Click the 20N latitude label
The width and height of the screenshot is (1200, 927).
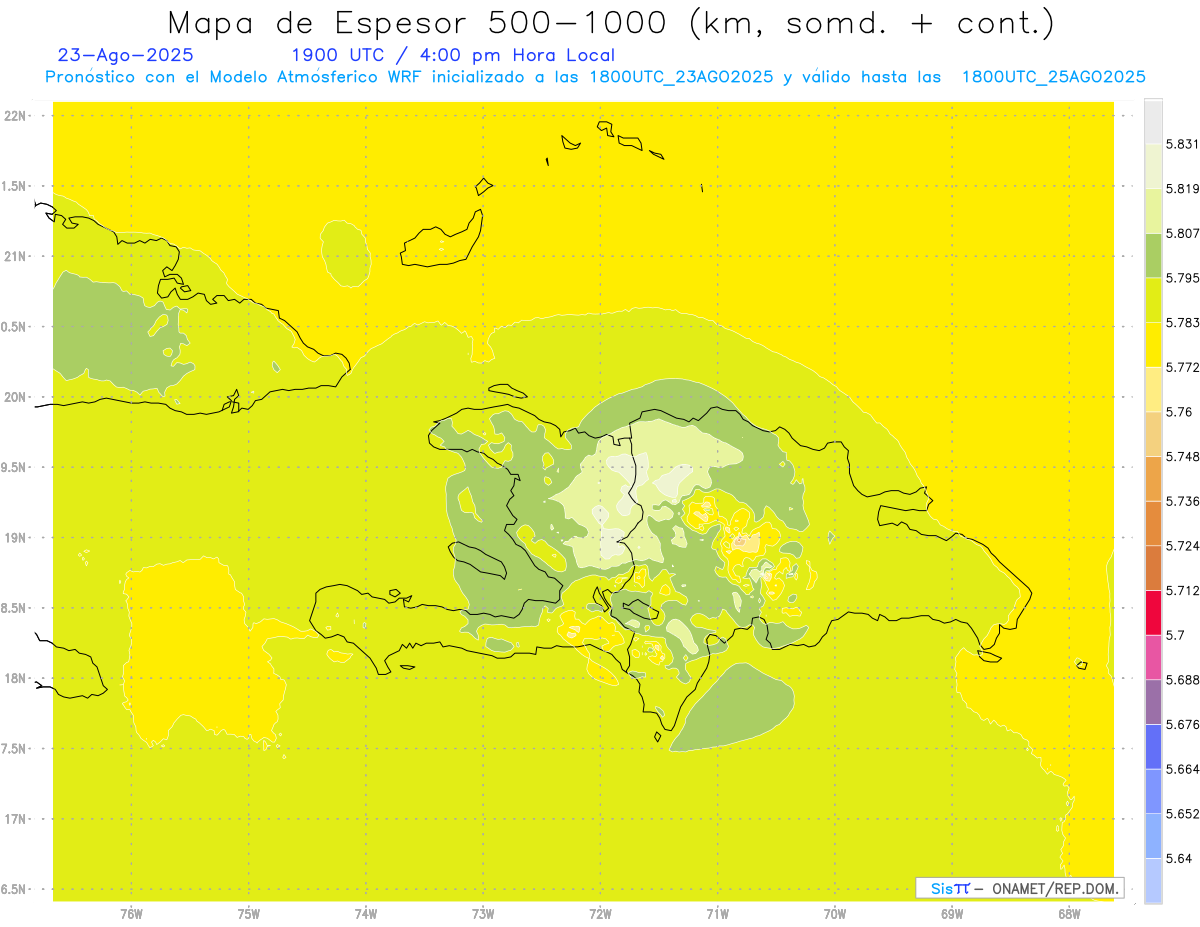[17, 397]
